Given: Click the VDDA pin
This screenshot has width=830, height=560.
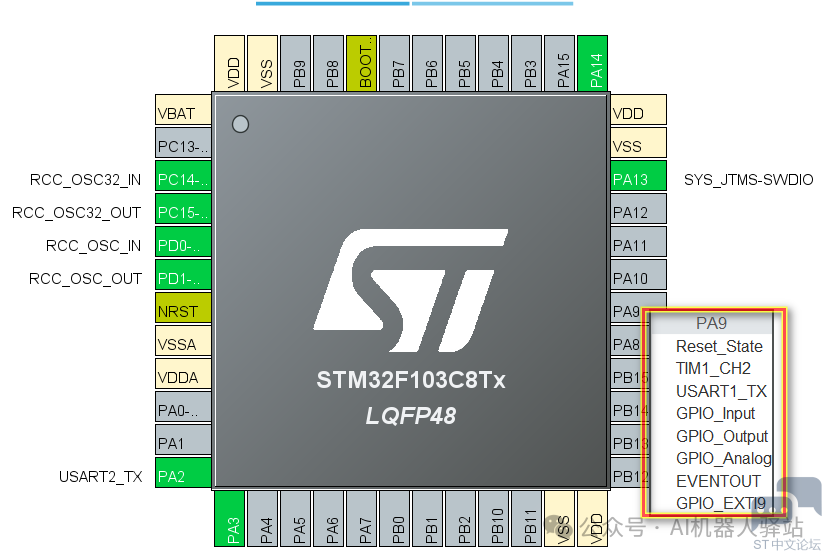Looking at the screenshot, I should pos(183,373).
